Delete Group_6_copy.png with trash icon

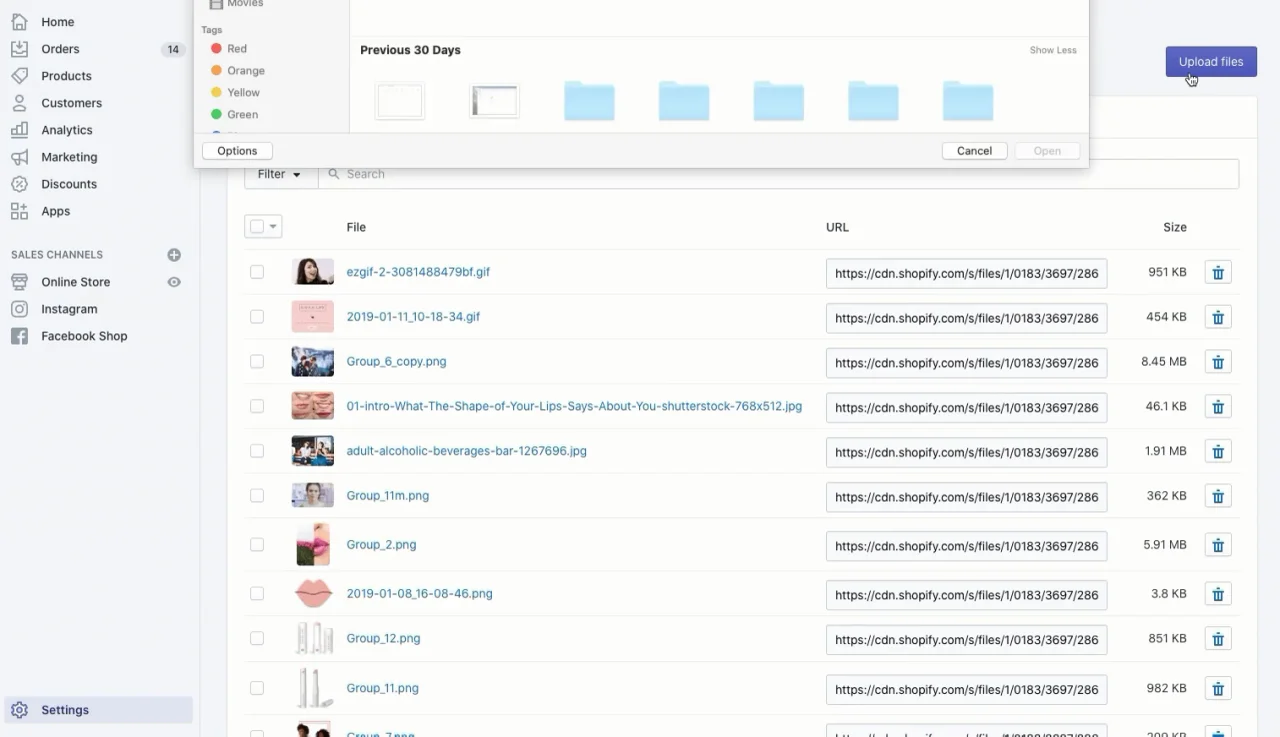point(1218,362)
